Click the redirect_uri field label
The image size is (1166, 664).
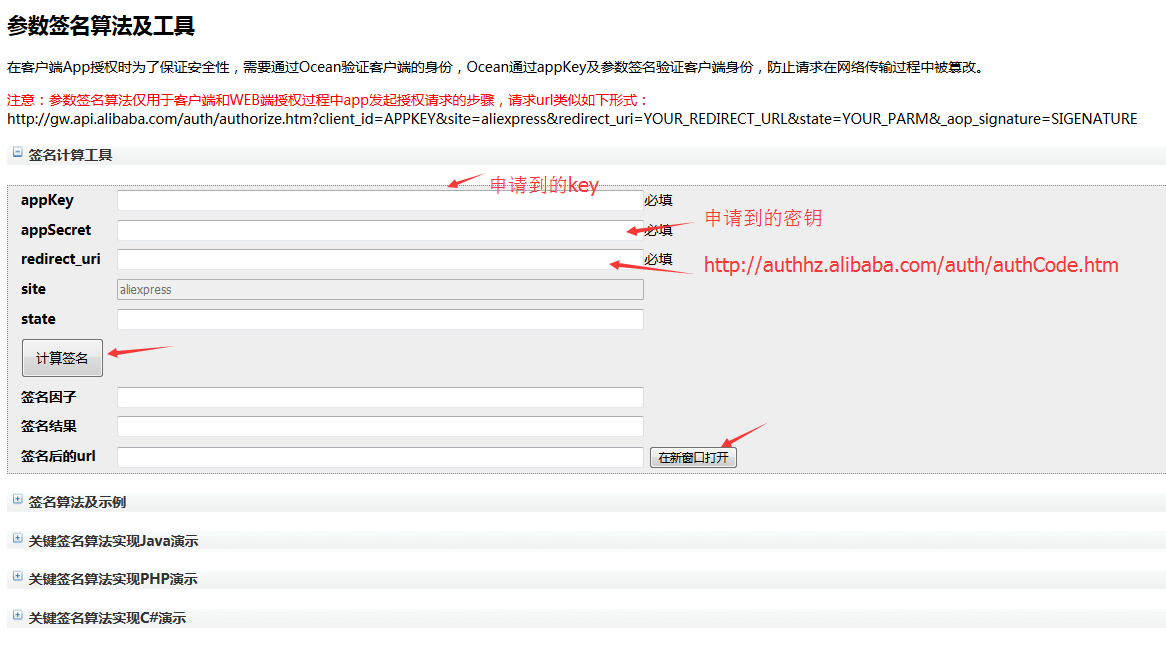pyautogui.click(x=60, y=260)
